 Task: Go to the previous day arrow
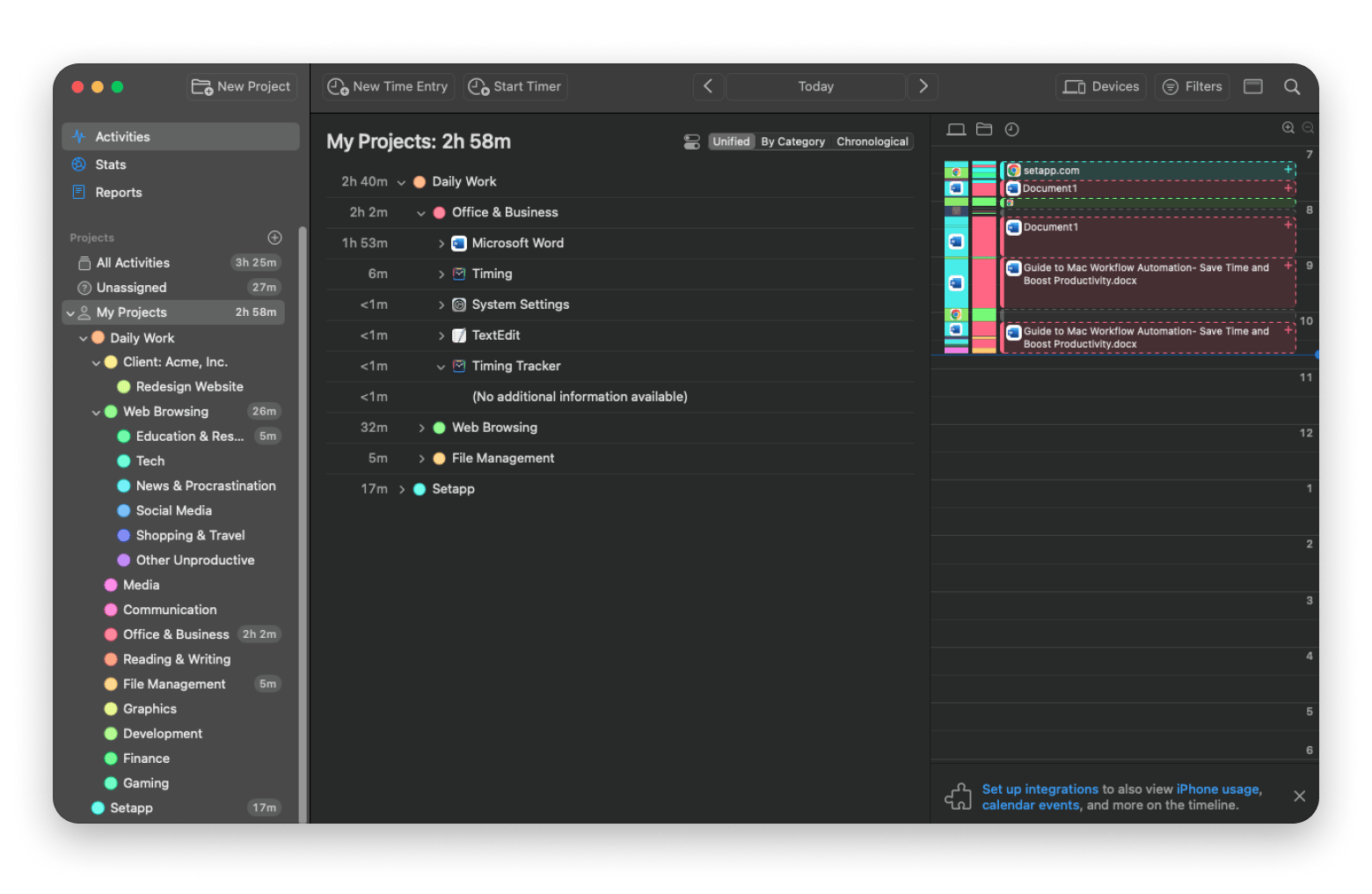[x=708, y=86]
